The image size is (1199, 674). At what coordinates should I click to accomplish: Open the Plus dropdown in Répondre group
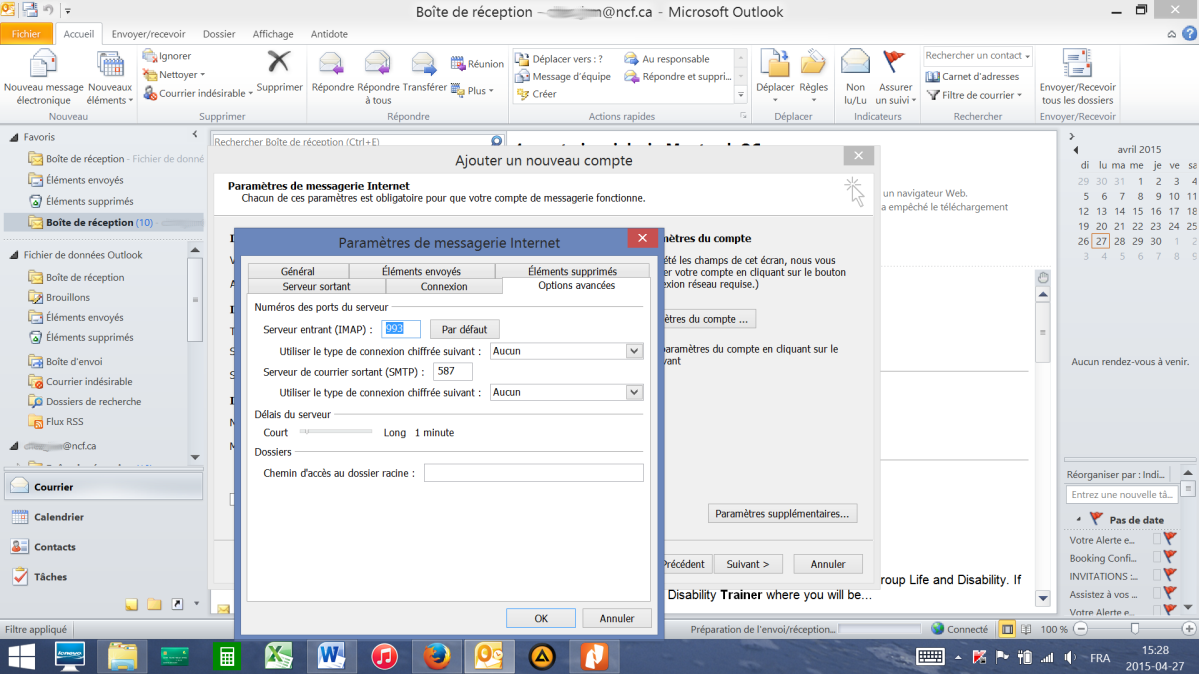(491, 91)
